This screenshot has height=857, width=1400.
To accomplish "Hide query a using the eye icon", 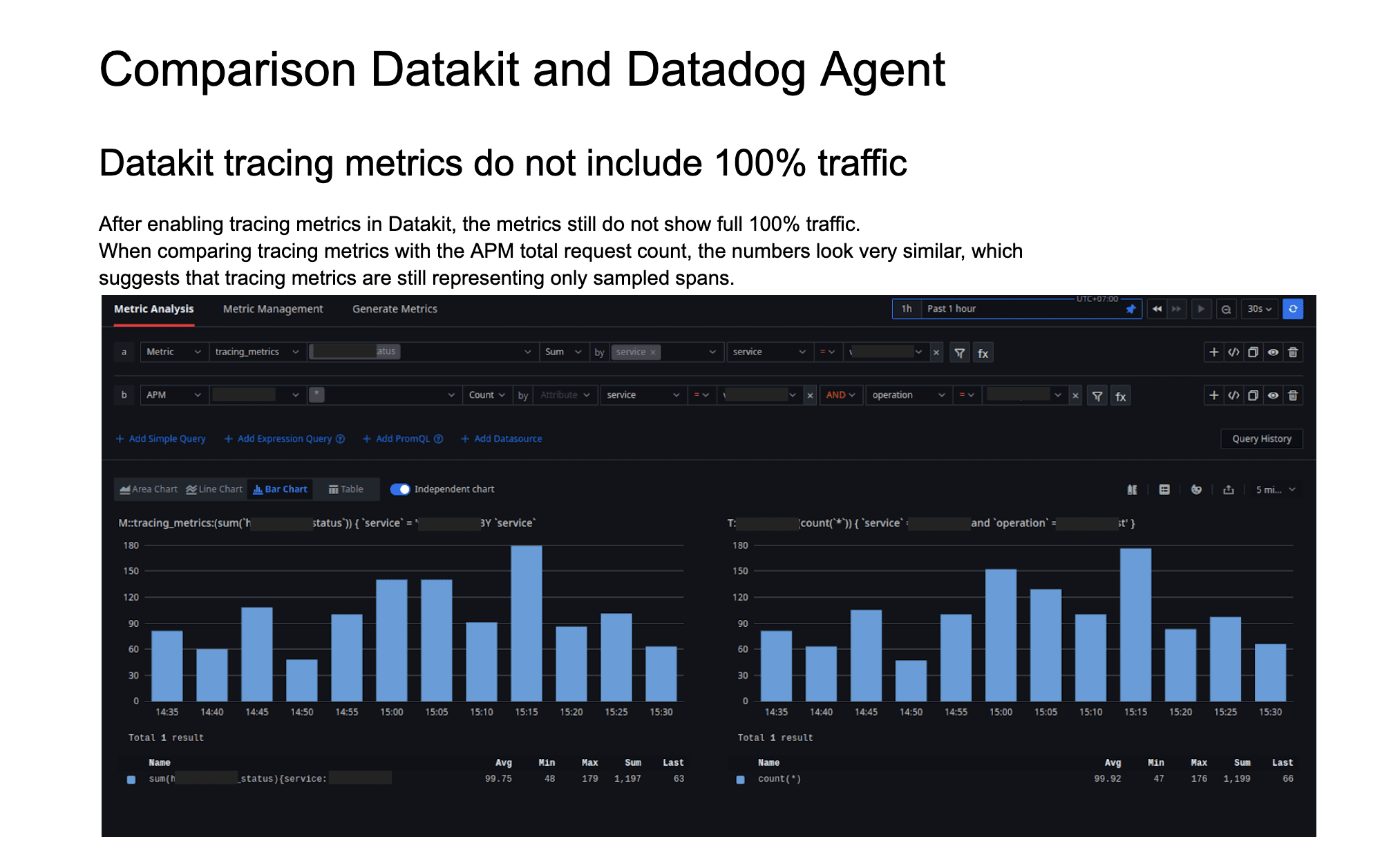I will tap(1273, 352).
